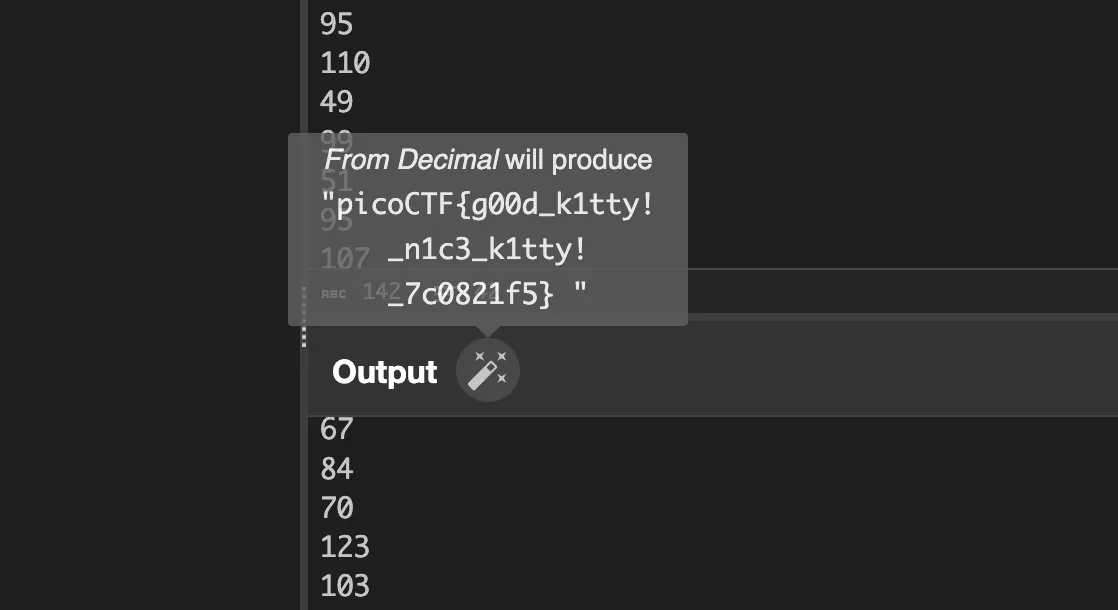Click the '_n1c3_k1tty!' tooltip line
Viewport: 1118px width, 610px height.
[486, 250]
